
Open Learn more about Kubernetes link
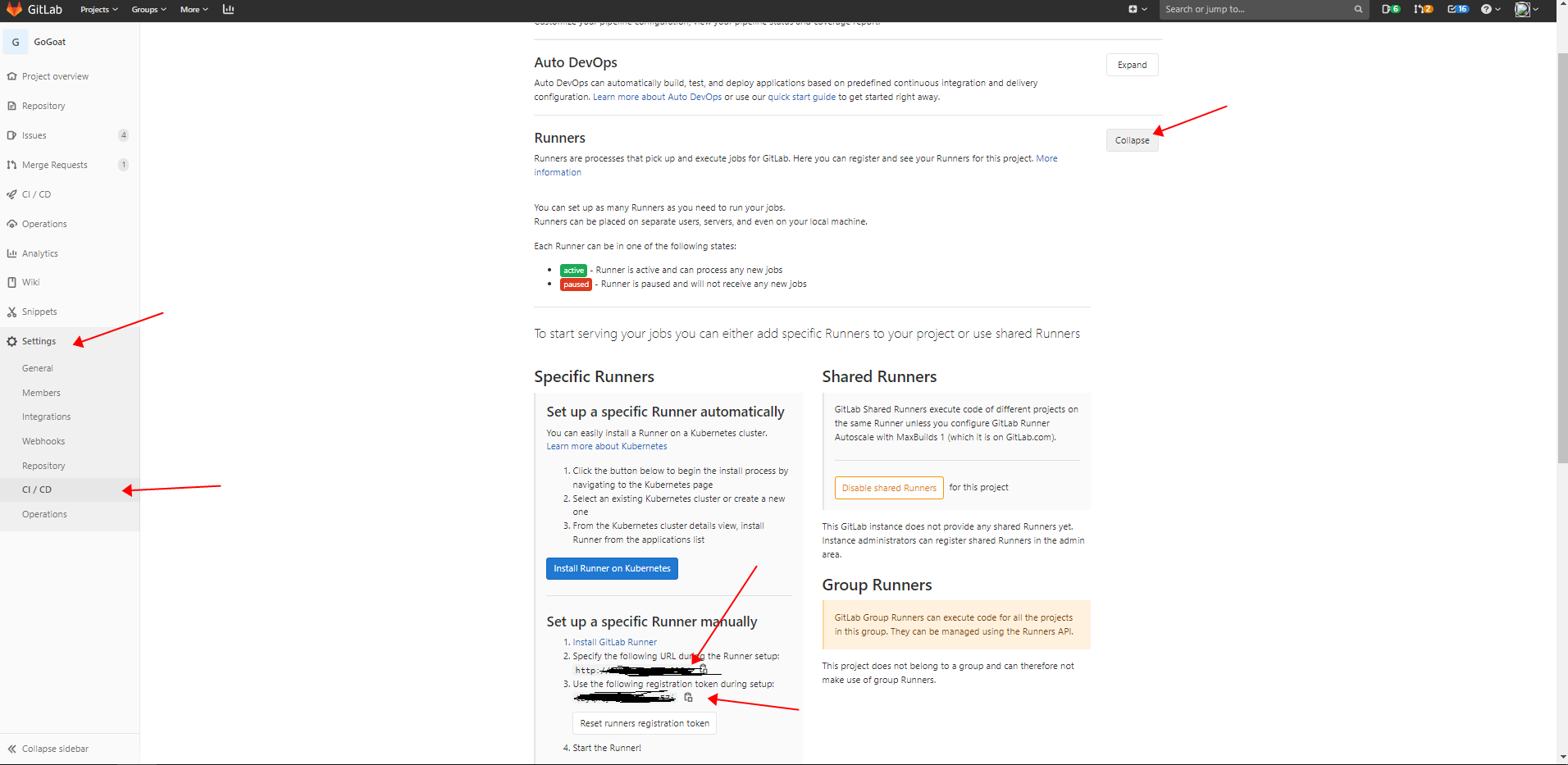607,446
